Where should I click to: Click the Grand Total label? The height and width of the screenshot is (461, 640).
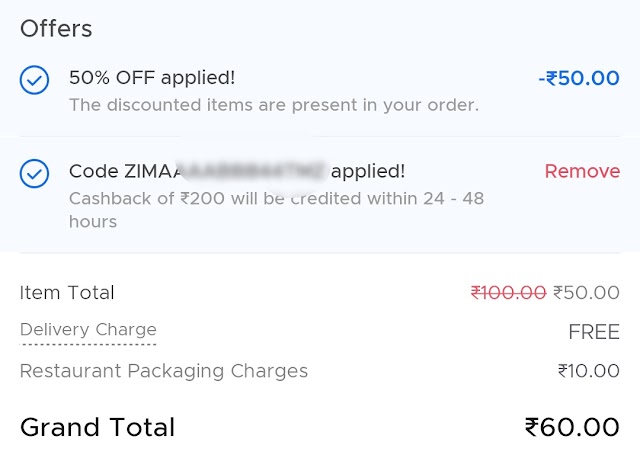pos(97,428)
